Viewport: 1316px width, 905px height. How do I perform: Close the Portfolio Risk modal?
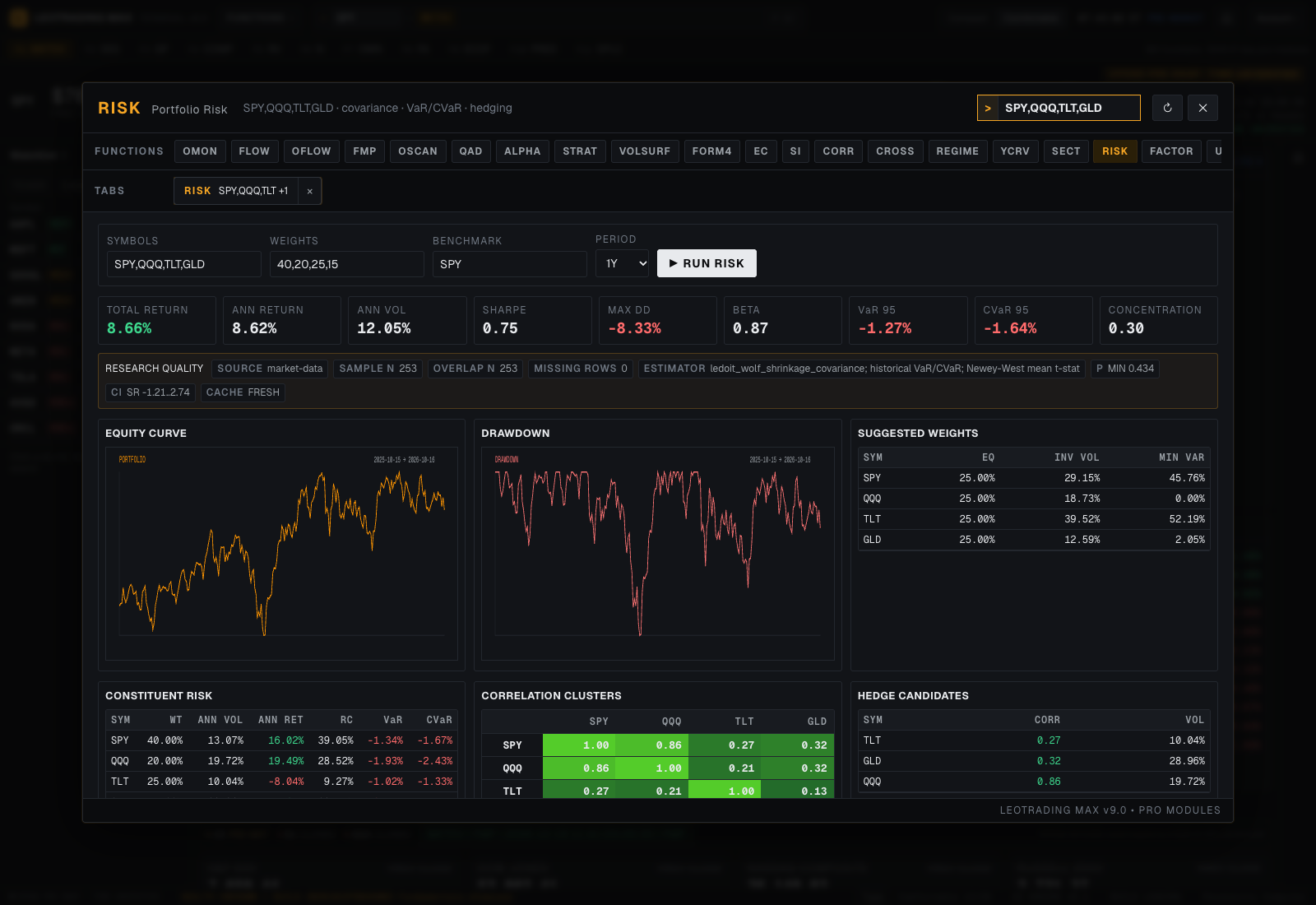(1202, 108)
